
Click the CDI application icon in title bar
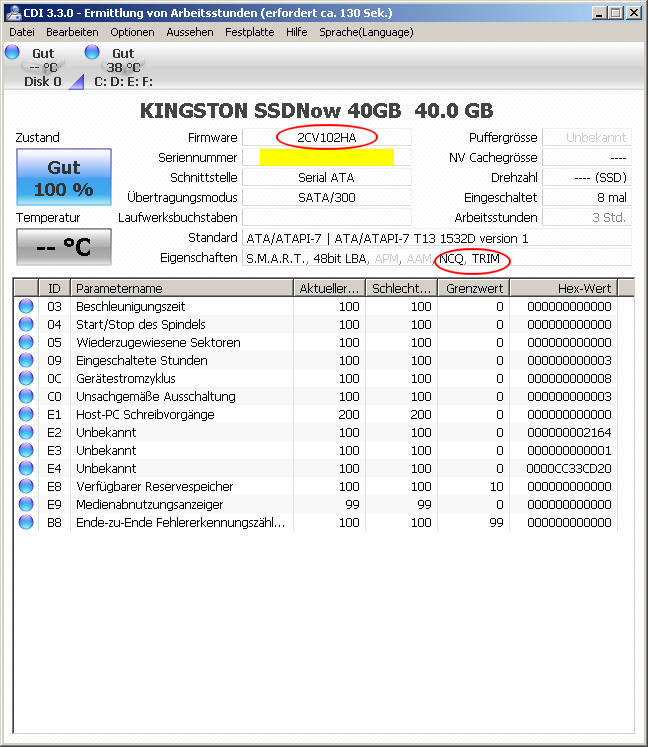13,12
